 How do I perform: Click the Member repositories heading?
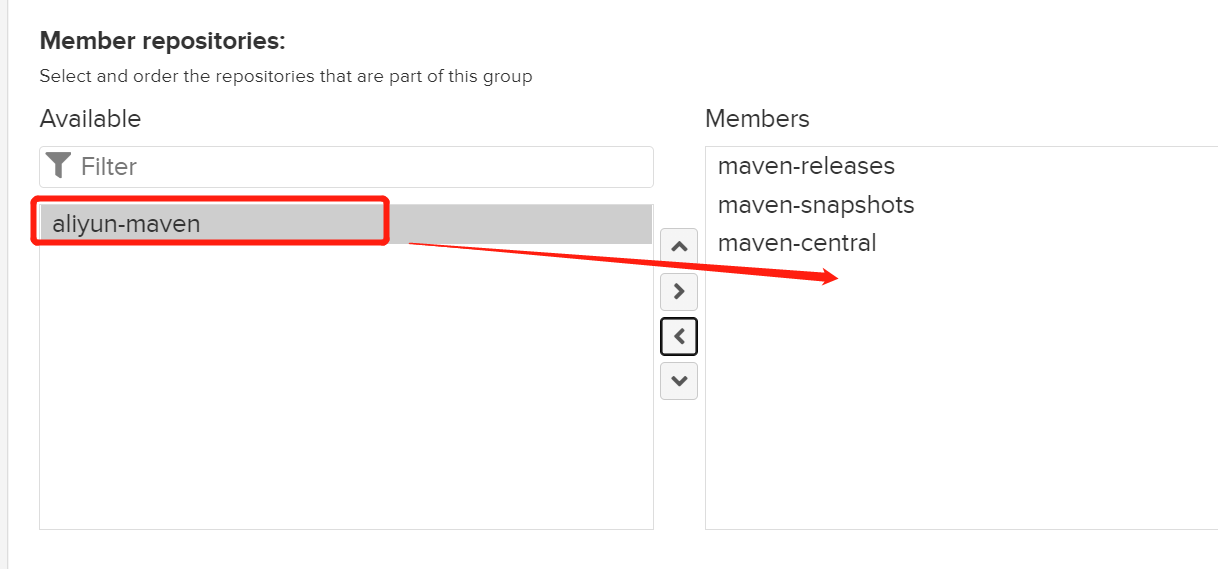[x=162, y=41]
